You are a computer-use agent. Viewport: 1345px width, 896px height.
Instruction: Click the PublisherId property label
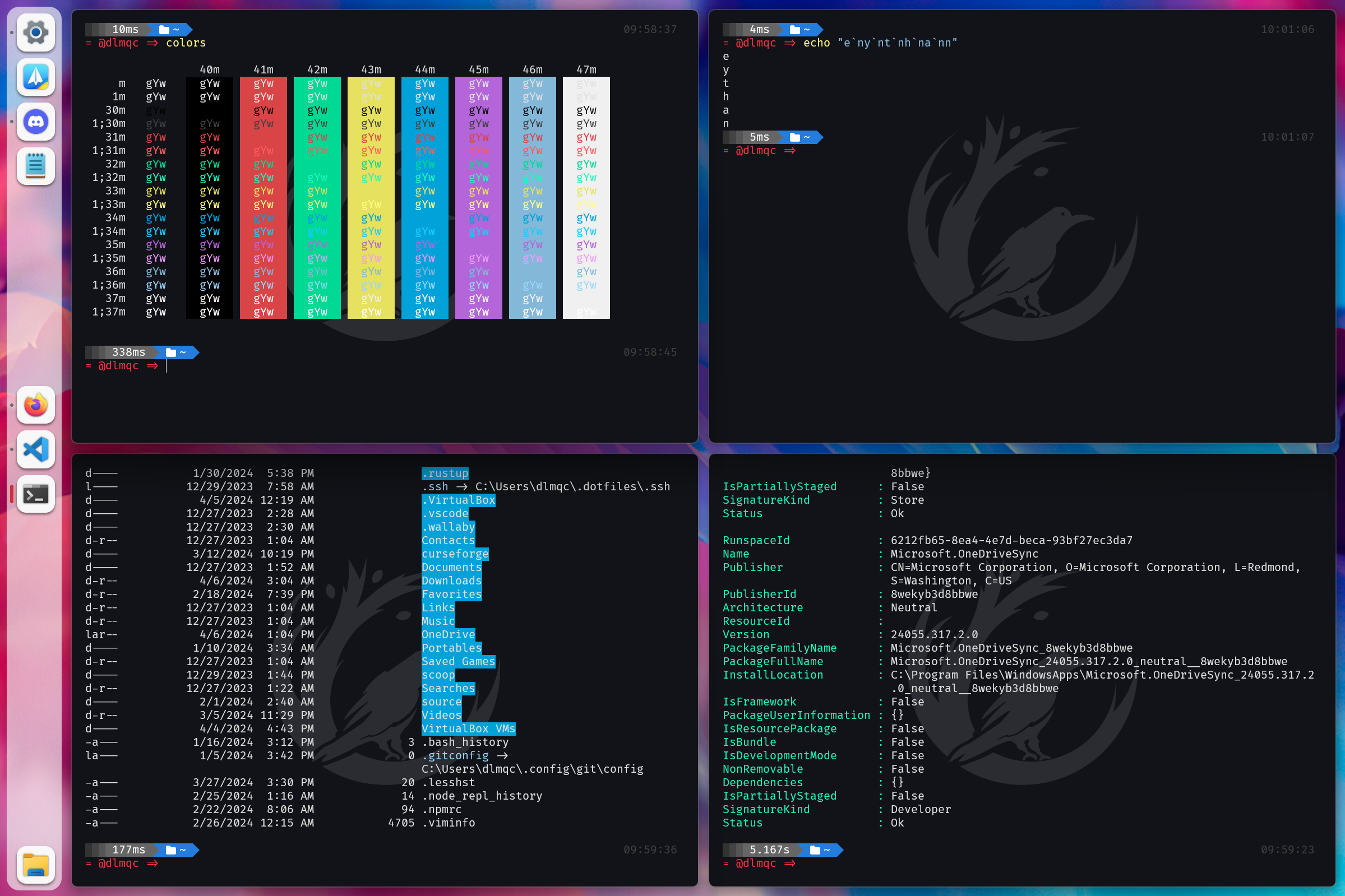point(759,594)
